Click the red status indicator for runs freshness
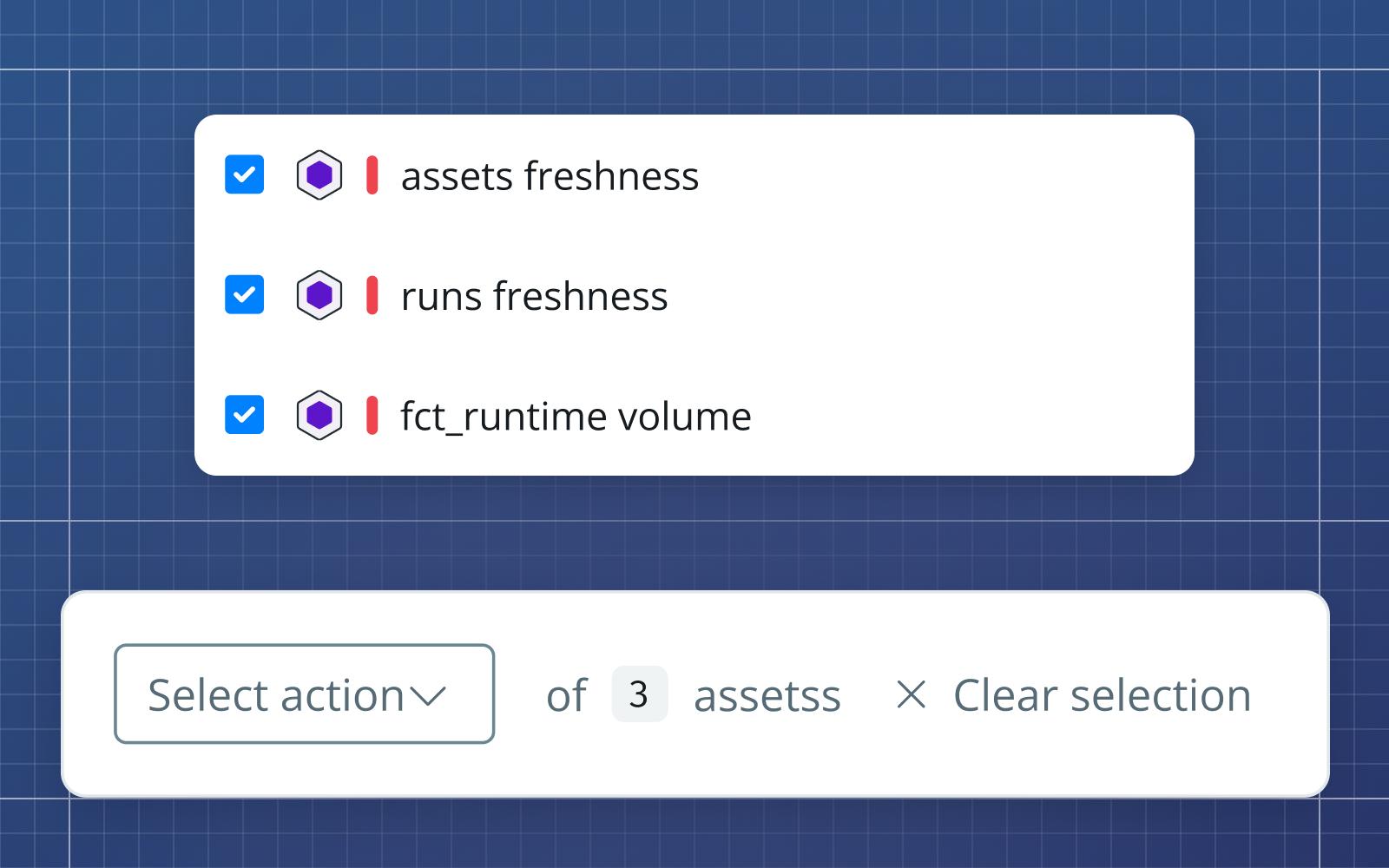 coord(372,295)
